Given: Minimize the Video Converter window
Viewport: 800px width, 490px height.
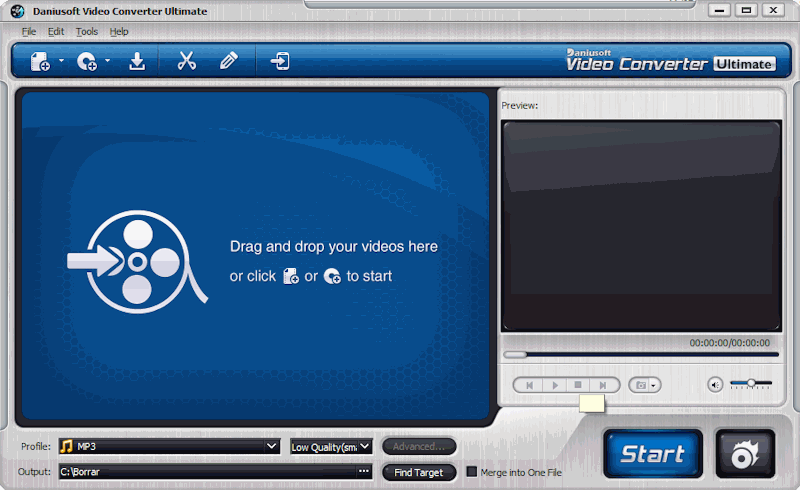Looking at the screenshot, I should pos(719,10).
